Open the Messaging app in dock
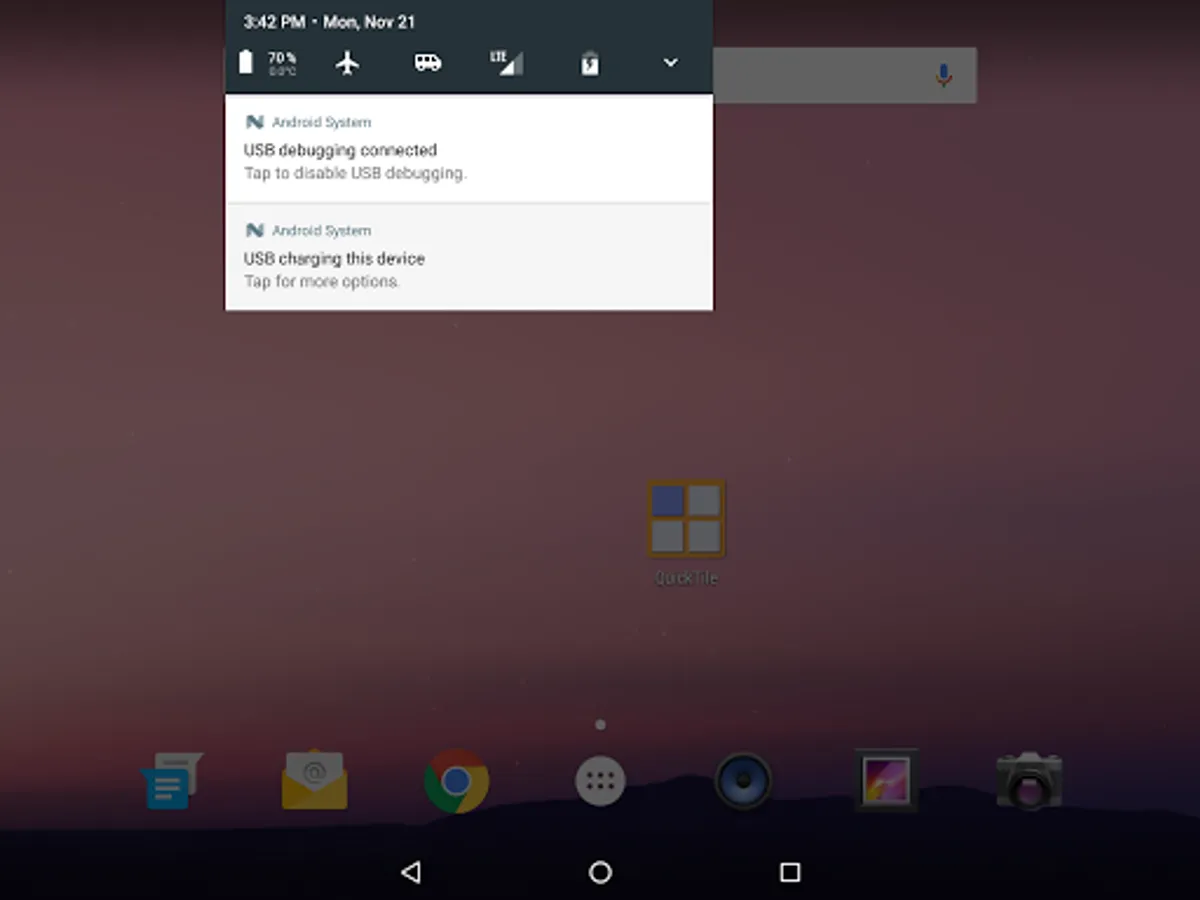 171,781
